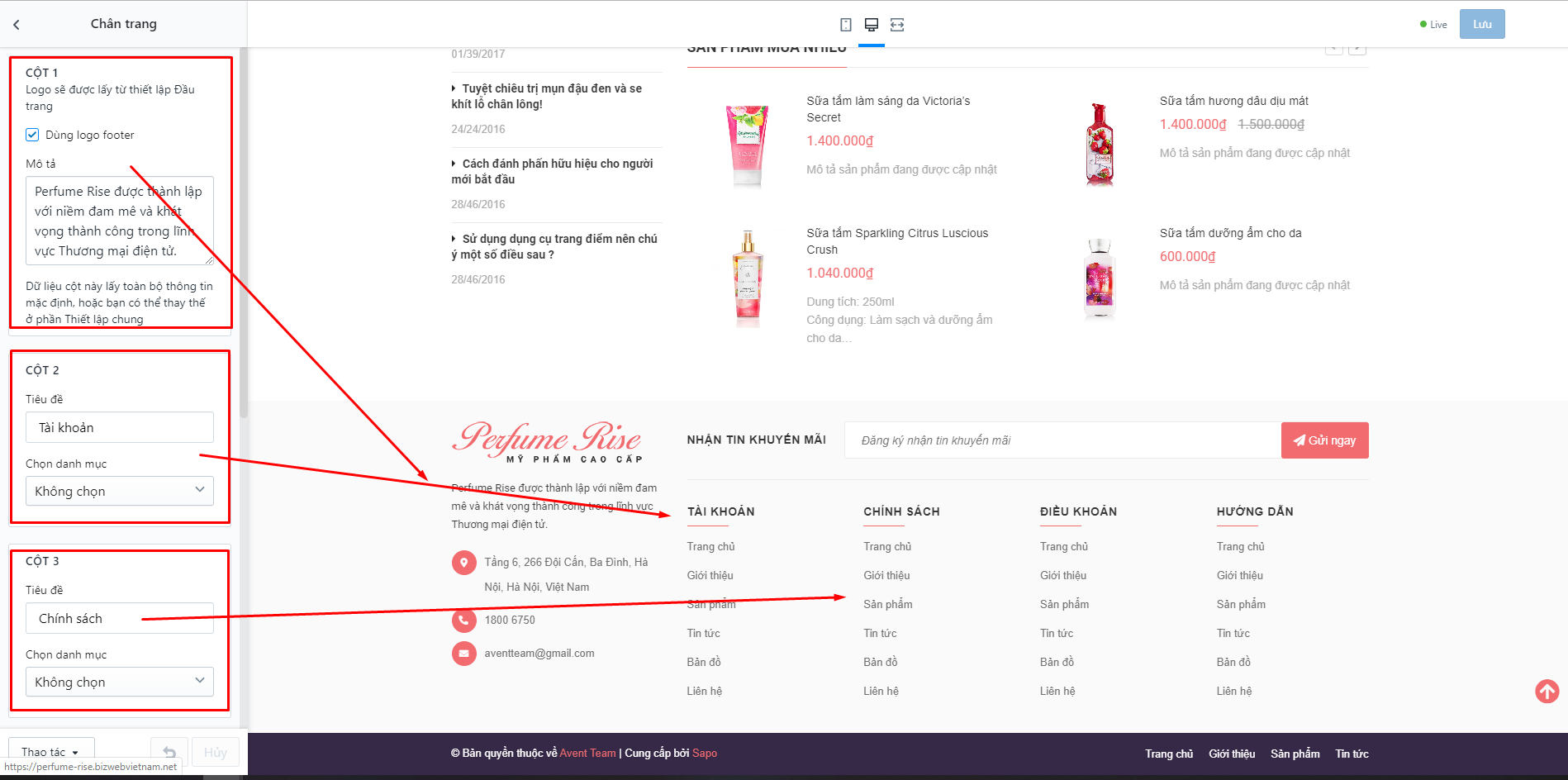The image size is (1568, 780).
Task: Edit the Mô tả description text area
Action: click(120, 221)
